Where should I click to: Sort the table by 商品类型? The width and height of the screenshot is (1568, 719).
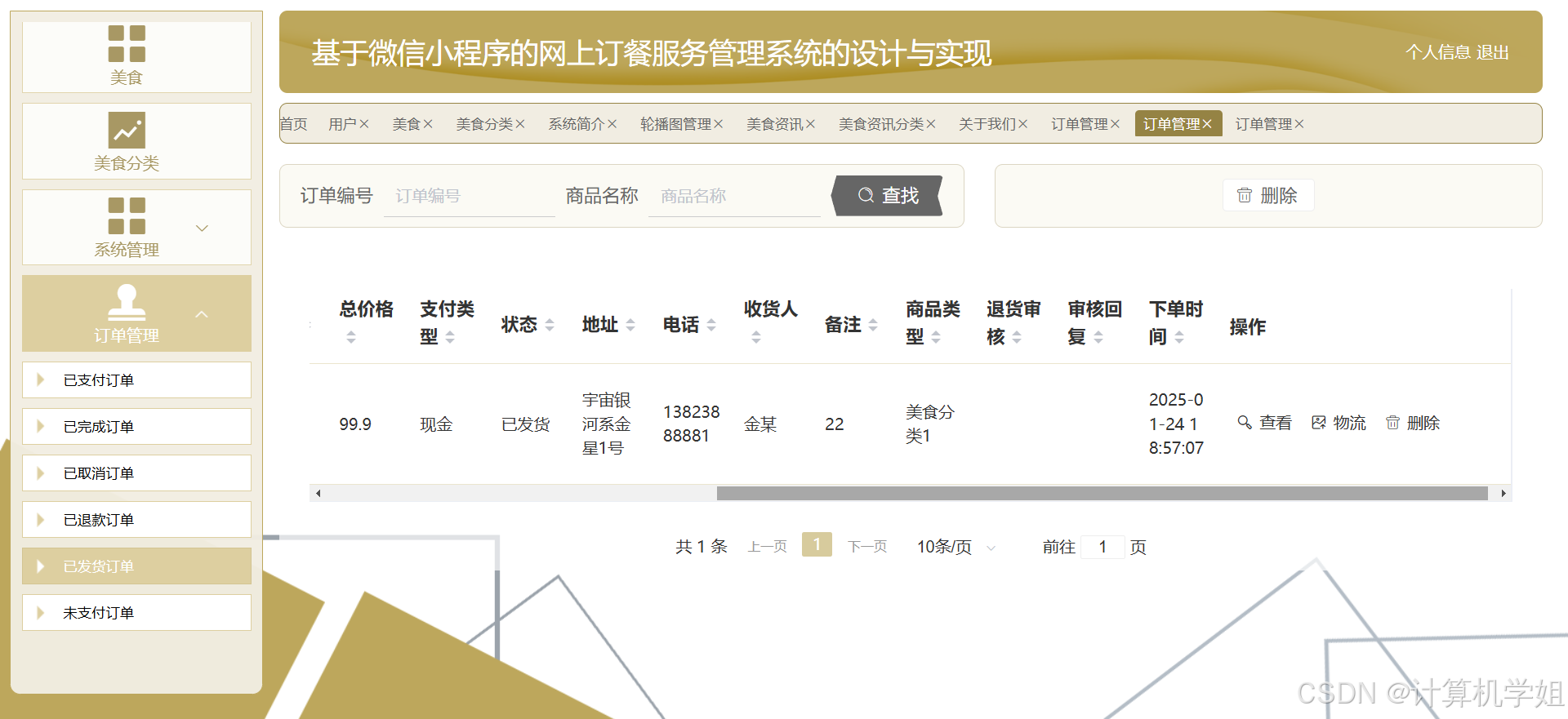[x=936, y=337]
